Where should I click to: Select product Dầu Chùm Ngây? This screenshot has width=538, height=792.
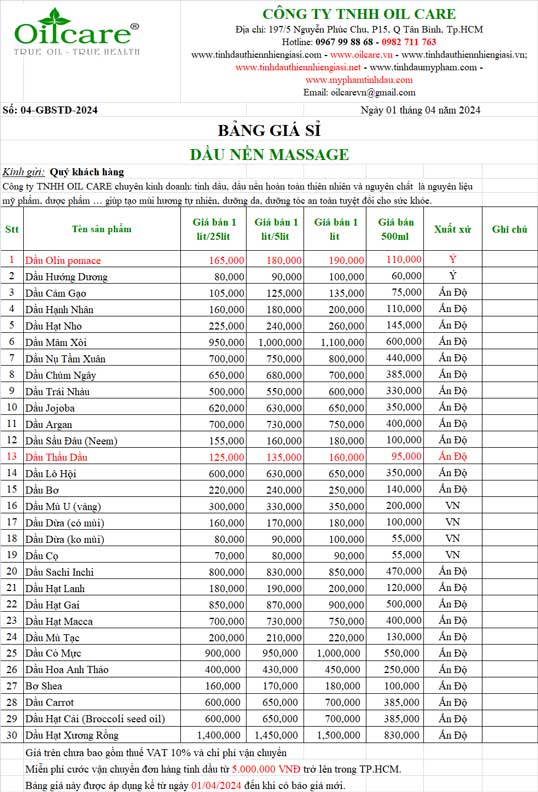[61, 375]
